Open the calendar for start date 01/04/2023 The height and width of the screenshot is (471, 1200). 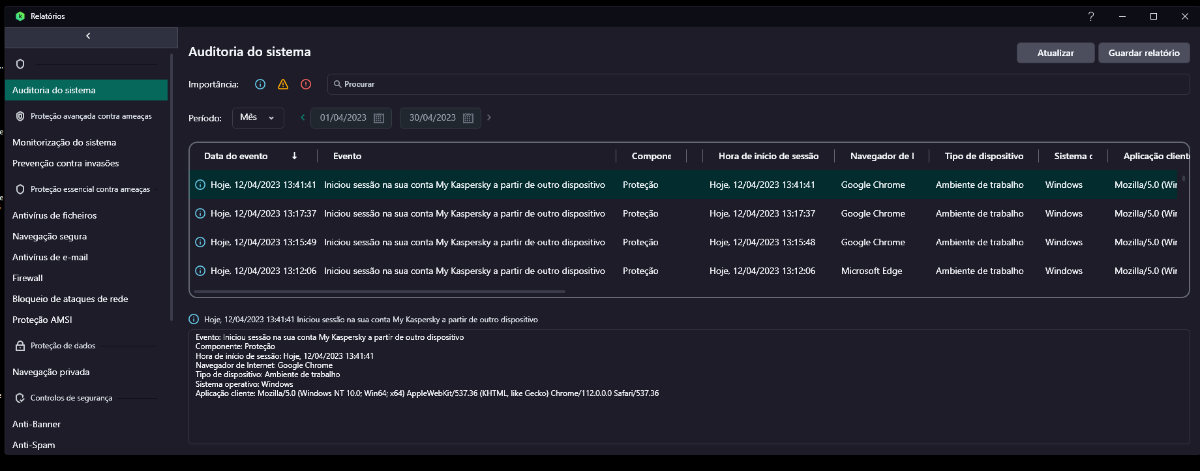click(378, 118)
